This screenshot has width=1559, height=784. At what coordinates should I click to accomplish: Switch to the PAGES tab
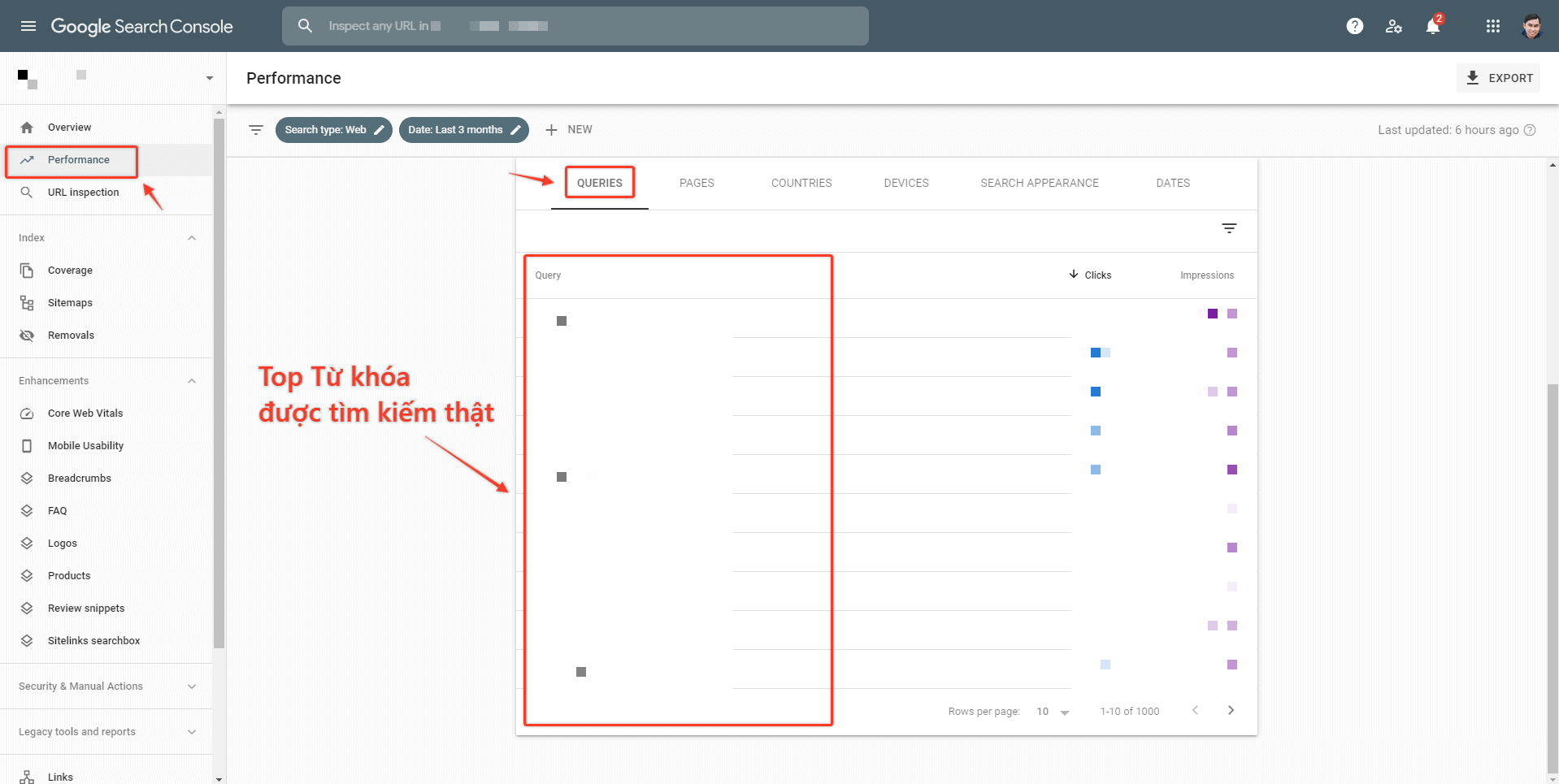click(697, 183)
